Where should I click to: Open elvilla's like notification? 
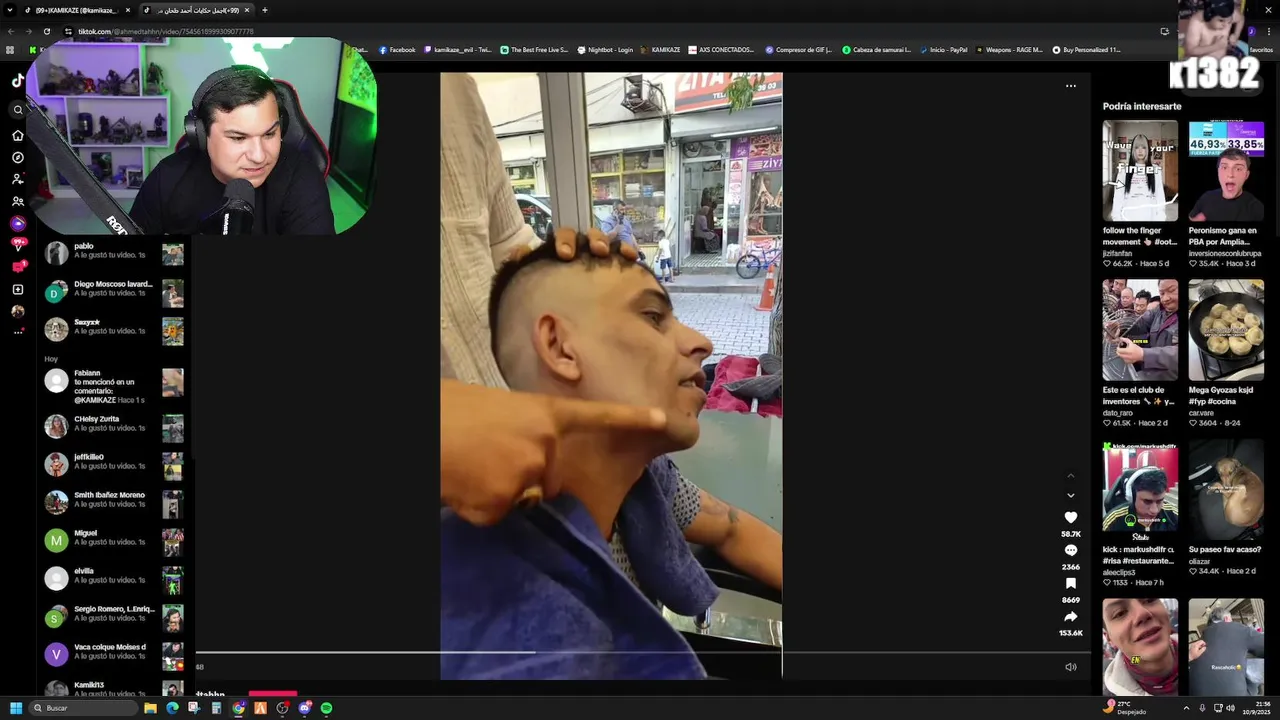coord(114,579)
